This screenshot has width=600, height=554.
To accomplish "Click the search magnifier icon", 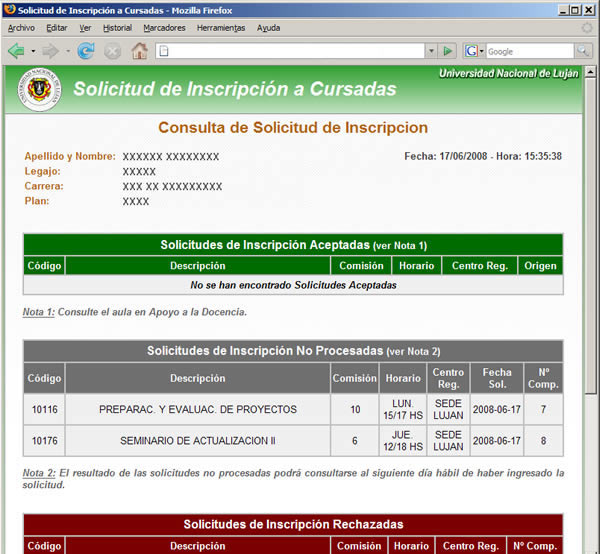I will click(x=584, y=51).
